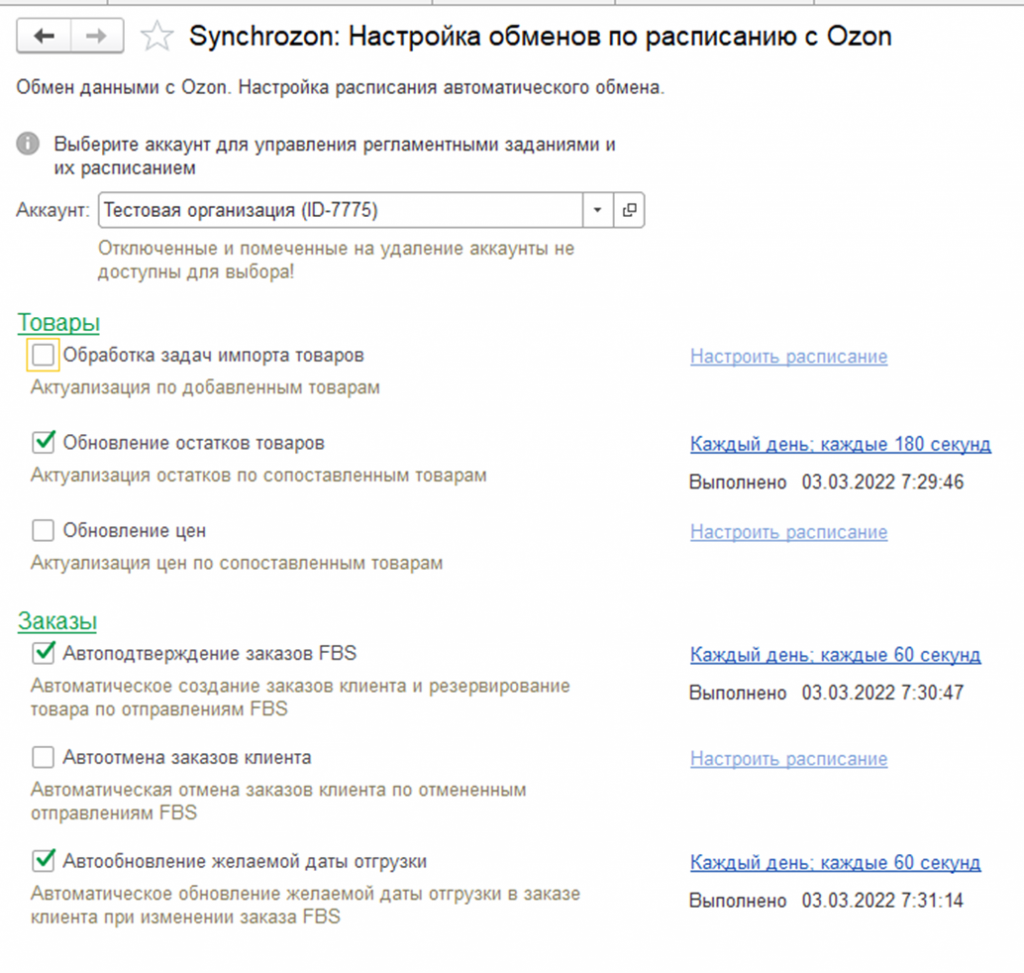This screenshot has width=1024, height=973.
Task: Go back with the left arrow button
Action: click(44, 36)
